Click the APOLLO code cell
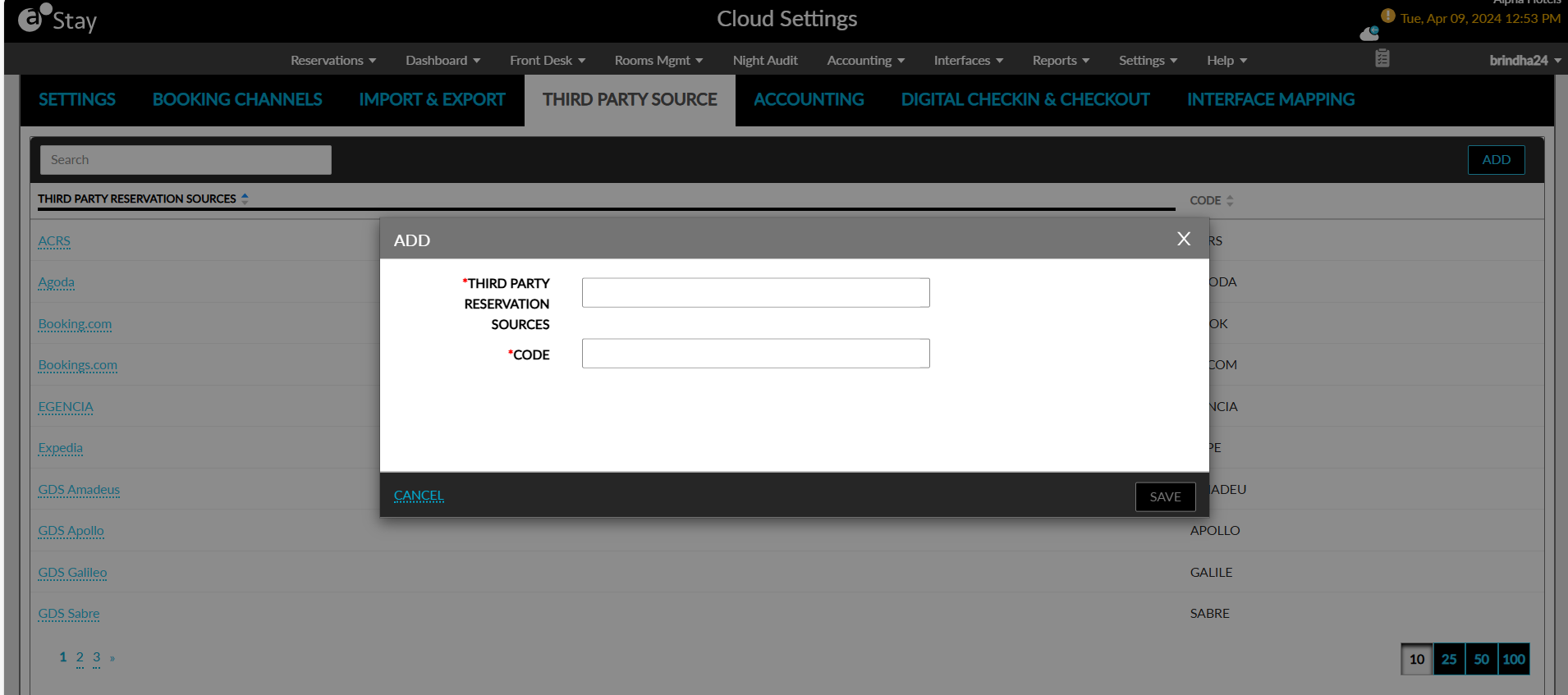Screen dimensions: 1568x695 [1215, 531]
